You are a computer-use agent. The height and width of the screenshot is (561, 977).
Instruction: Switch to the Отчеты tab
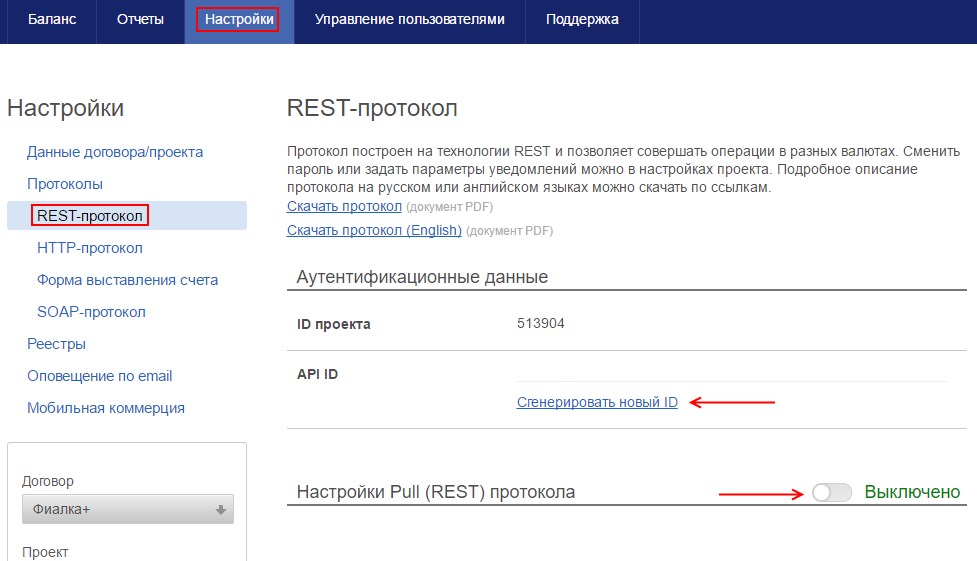140,20
